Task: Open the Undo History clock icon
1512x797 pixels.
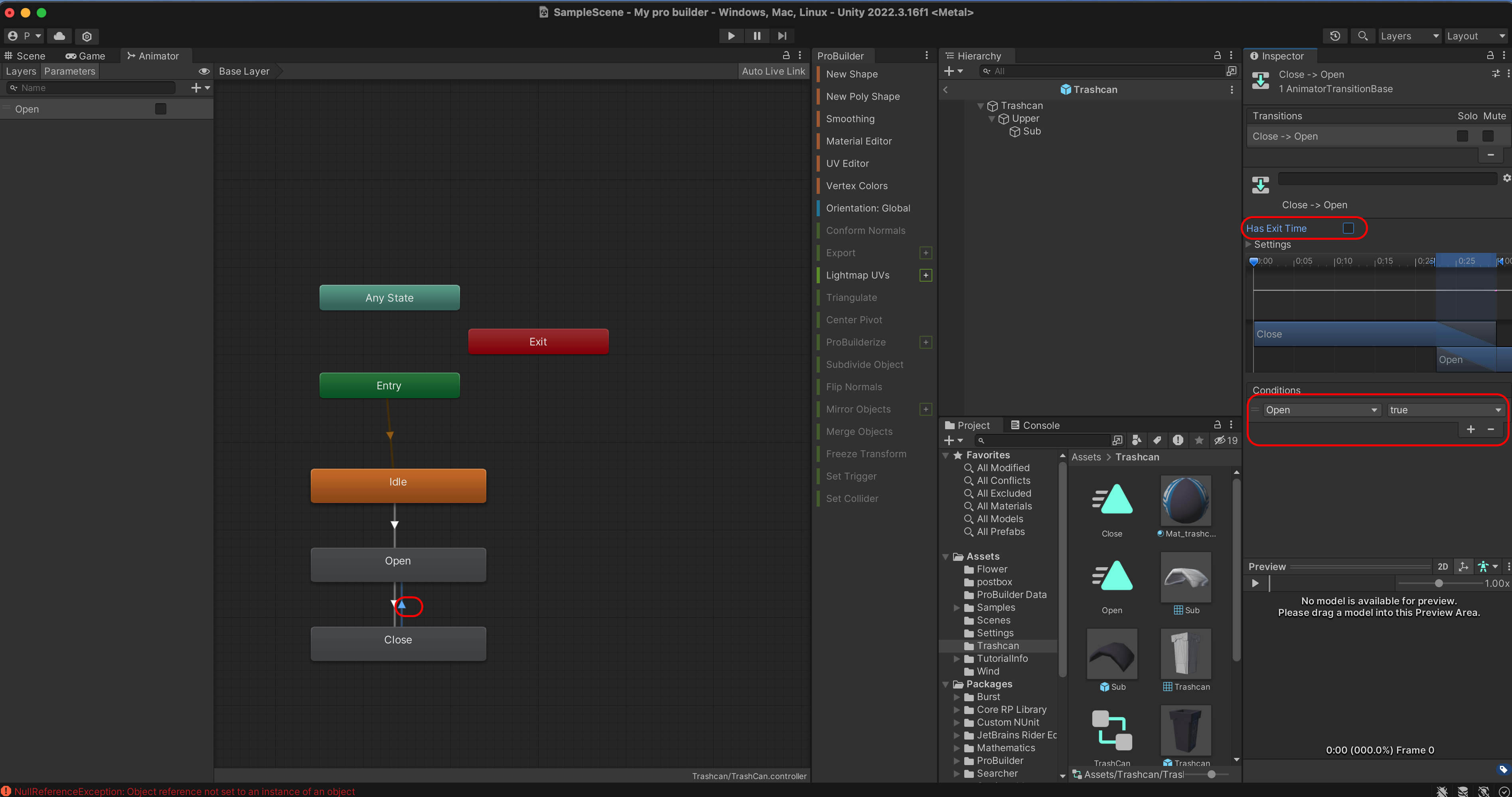Action: tap(1335, 36)
